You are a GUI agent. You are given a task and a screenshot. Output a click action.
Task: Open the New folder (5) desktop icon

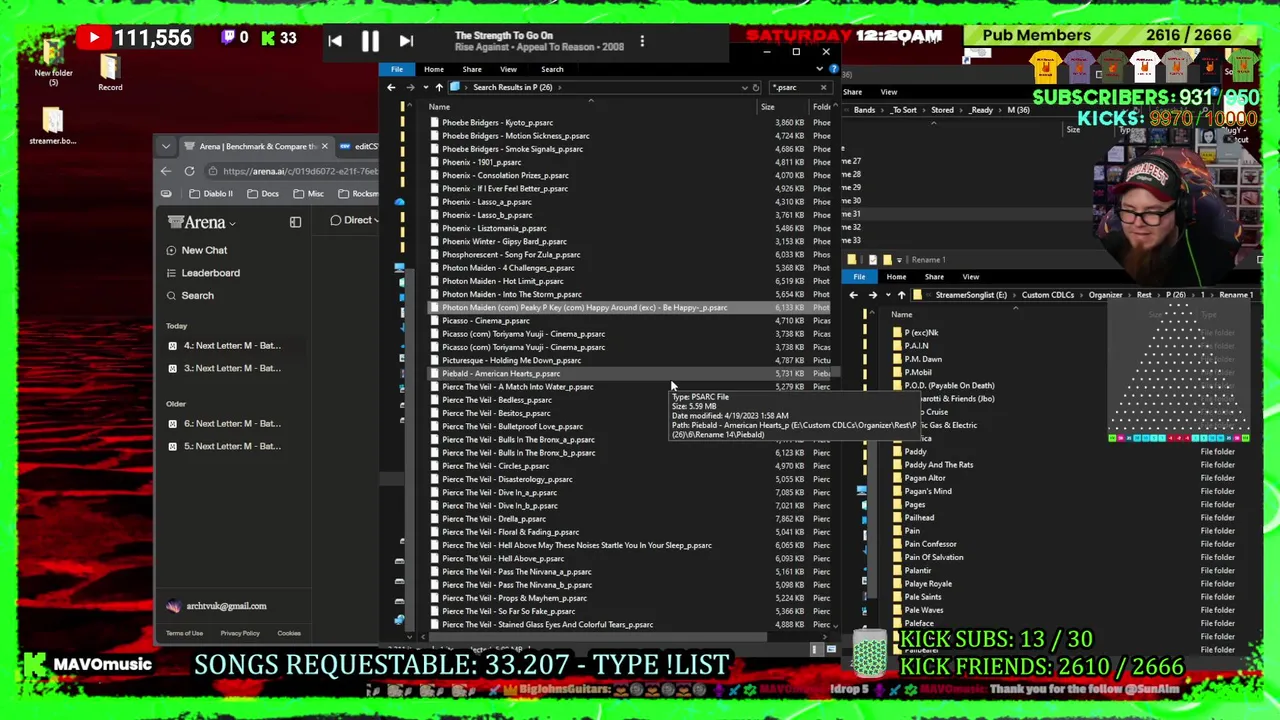(53, 62)
